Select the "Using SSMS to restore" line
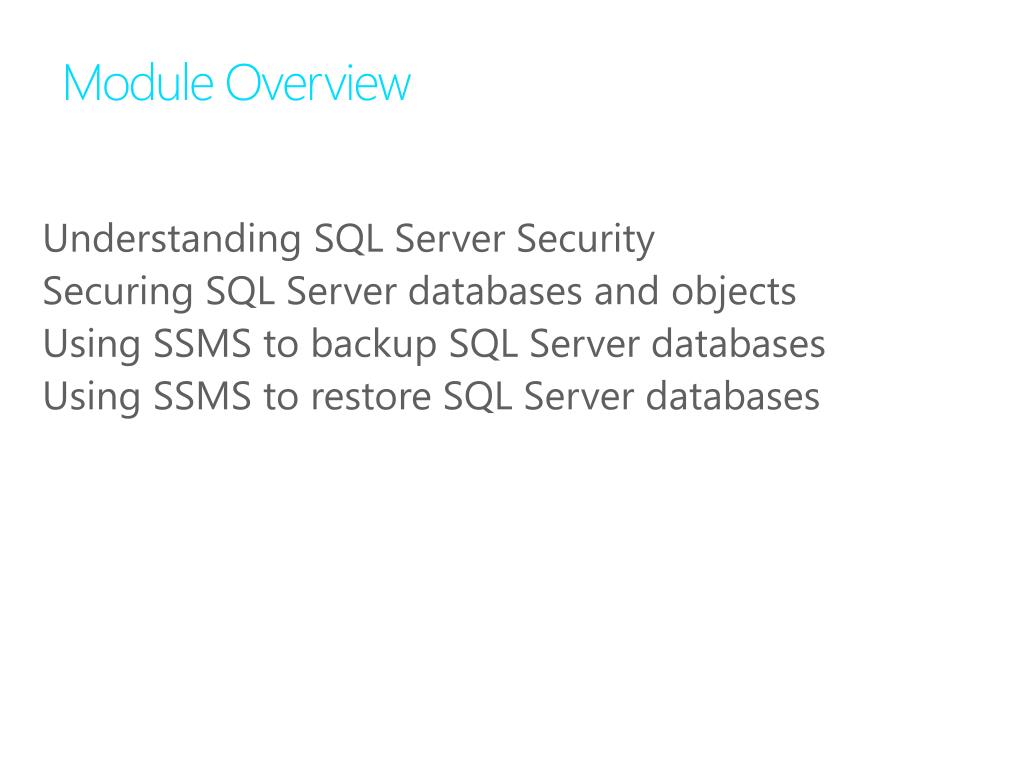 431,397
